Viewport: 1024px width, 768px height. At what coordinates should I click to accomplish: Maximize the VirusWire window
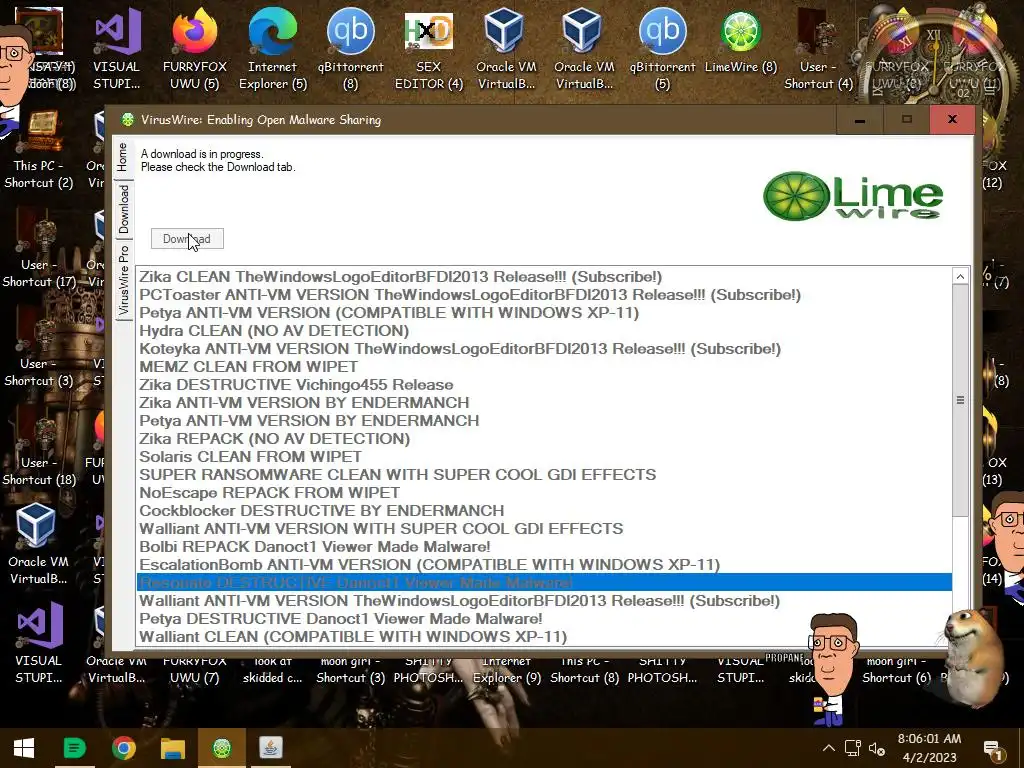[x=906, y=120]
